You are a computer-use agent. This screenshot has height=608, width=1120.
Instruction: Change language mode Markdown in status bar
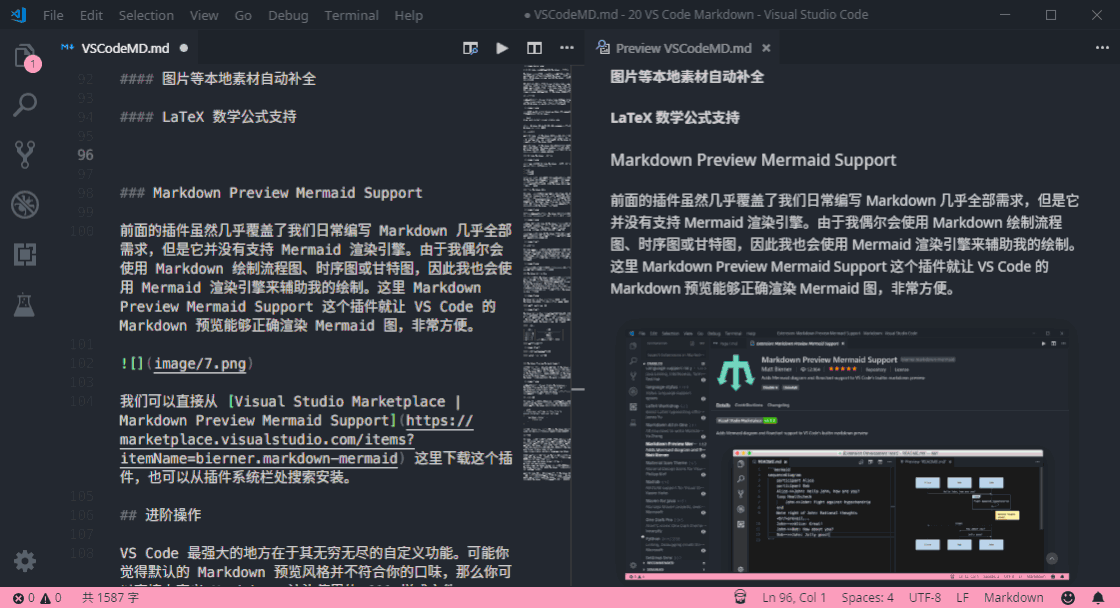click(1013, 598)
